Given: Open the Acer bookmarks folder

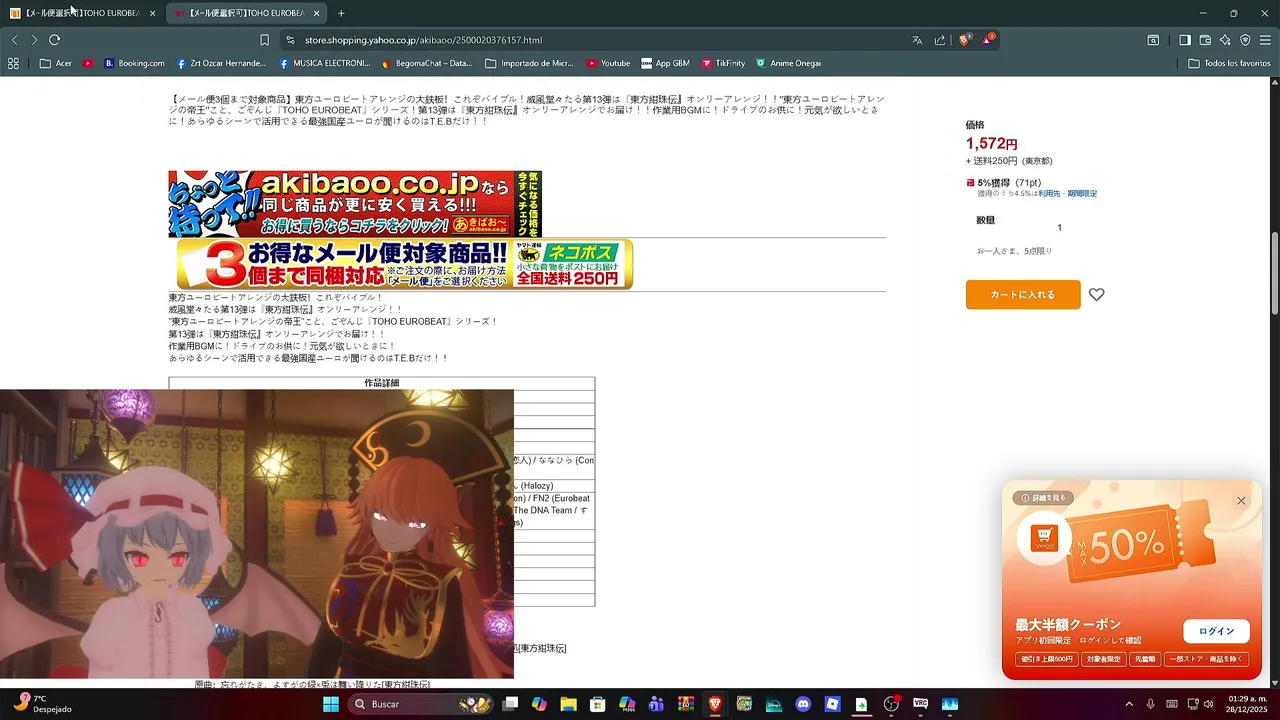Looking at the screenshot, I should coord(55,63).
